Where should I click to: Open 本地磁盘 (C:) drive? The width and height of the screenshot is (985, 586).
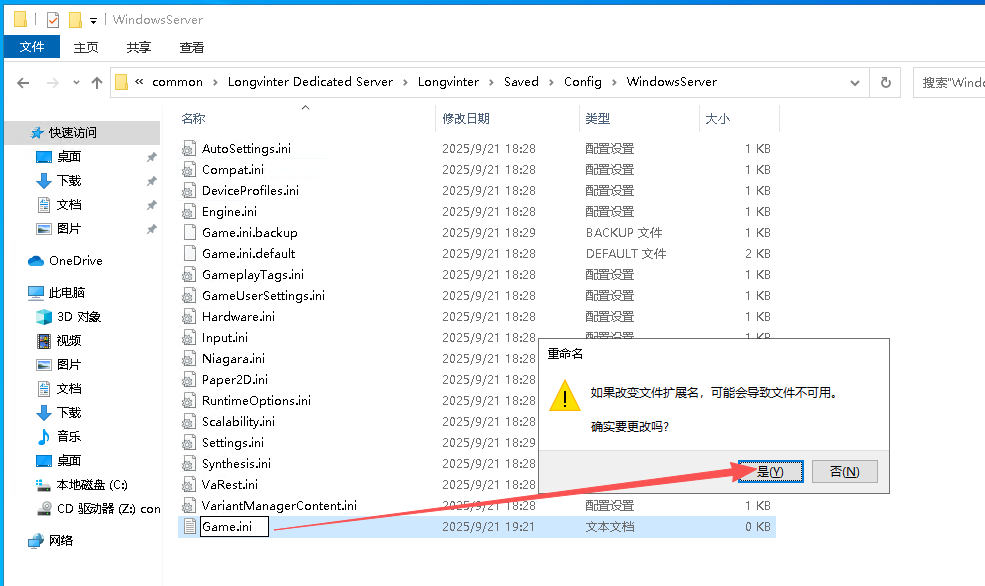pos(92,485)
